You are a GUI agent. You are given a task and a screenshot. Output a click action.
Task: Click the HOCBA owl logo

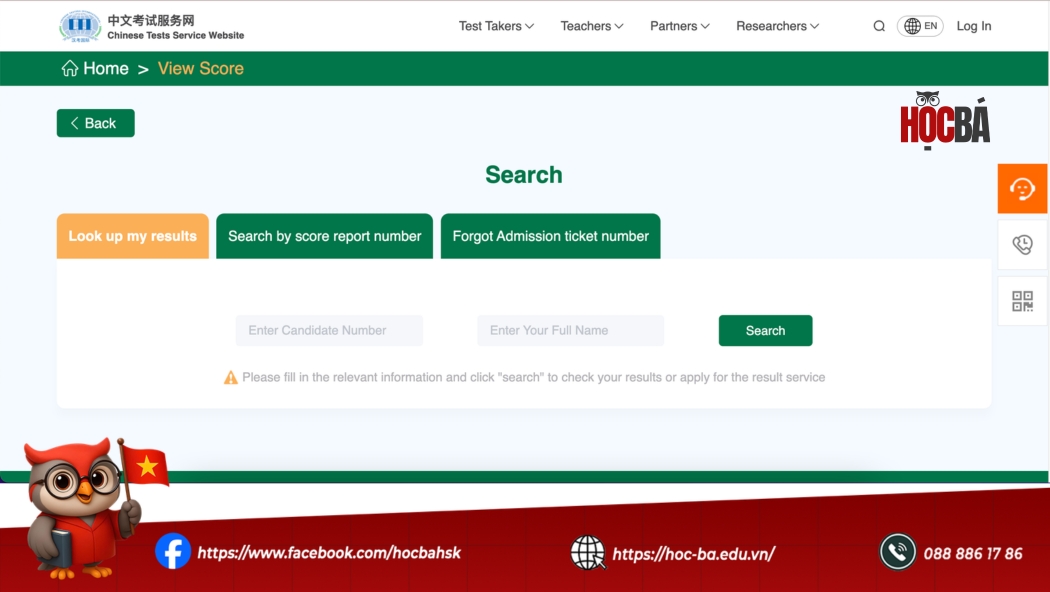click(944, 122)
